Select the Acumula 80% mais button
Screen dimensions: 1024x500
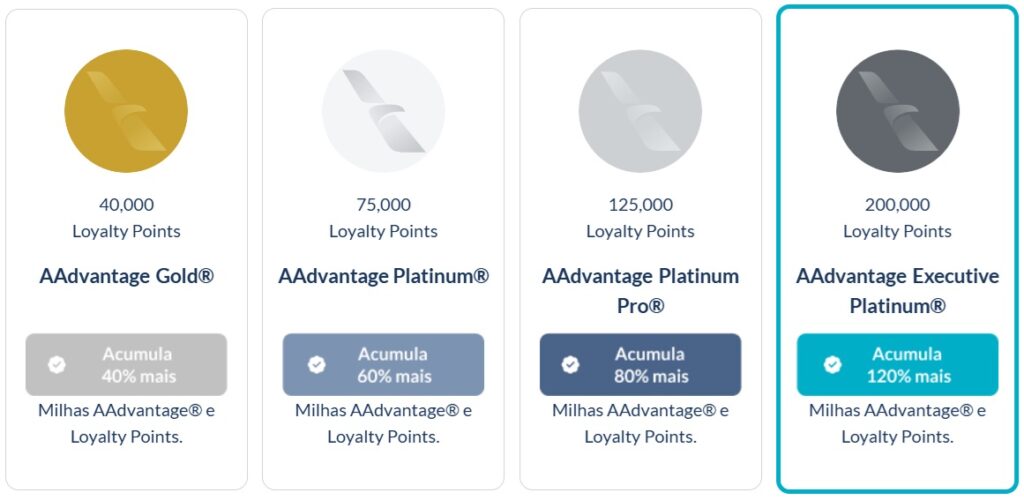point(640,365)
